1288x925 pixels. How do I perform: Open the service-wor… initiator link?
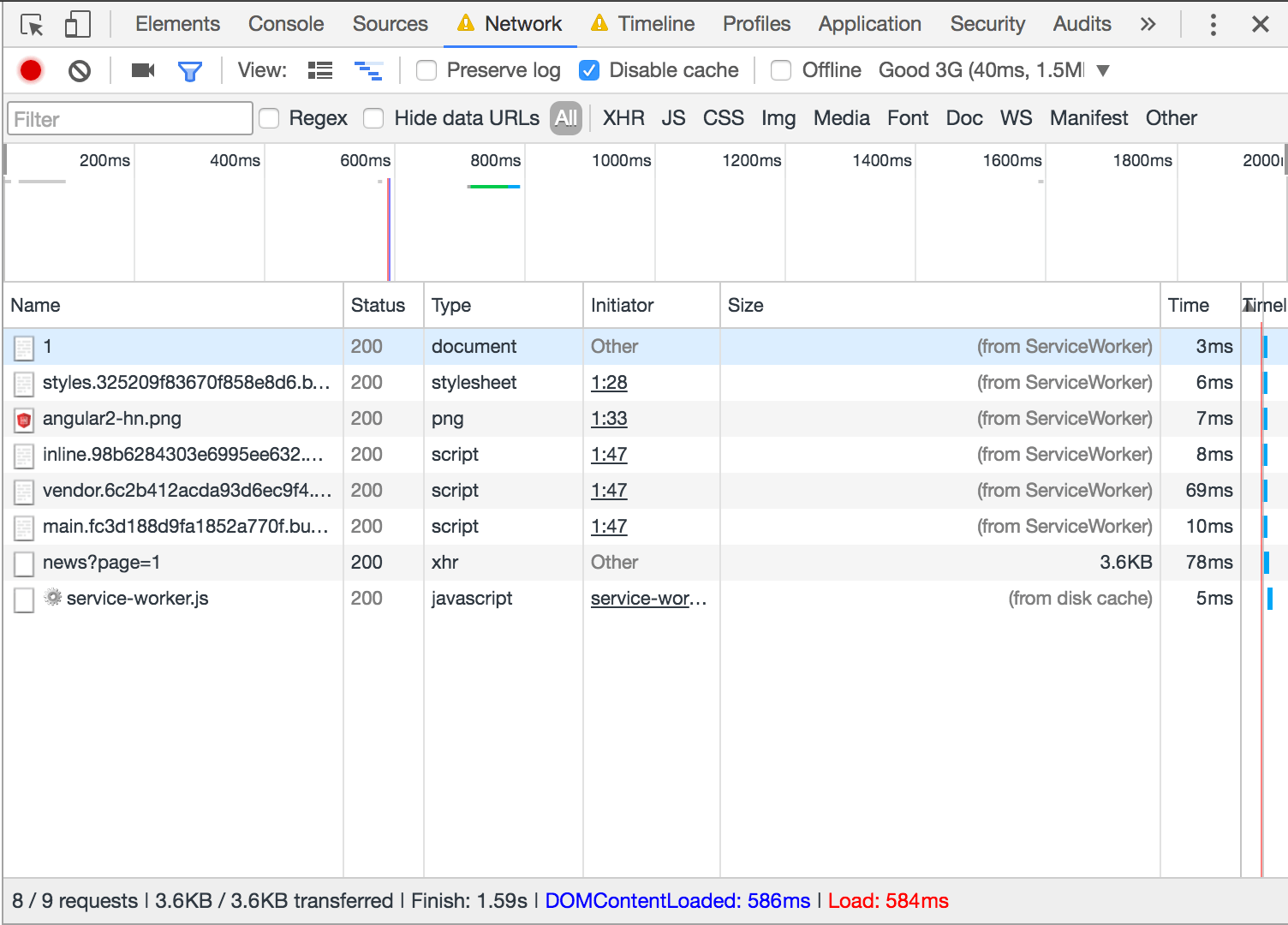648,599
